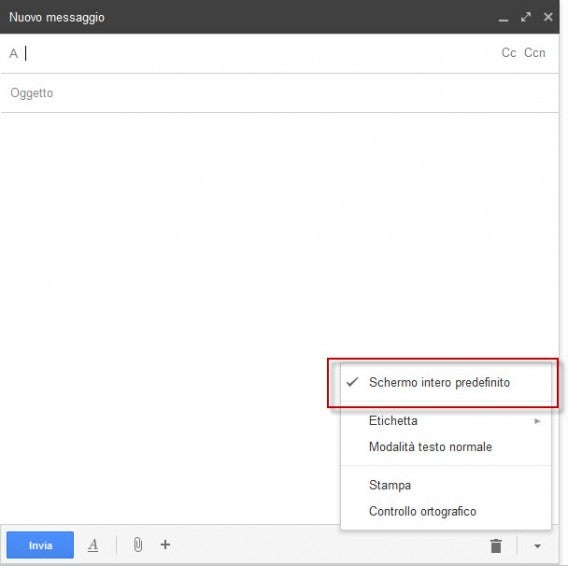Viewport: 568px width, 566px height.
Task: Attach a file with paperclip icon
Action: [x=138, y=545]
